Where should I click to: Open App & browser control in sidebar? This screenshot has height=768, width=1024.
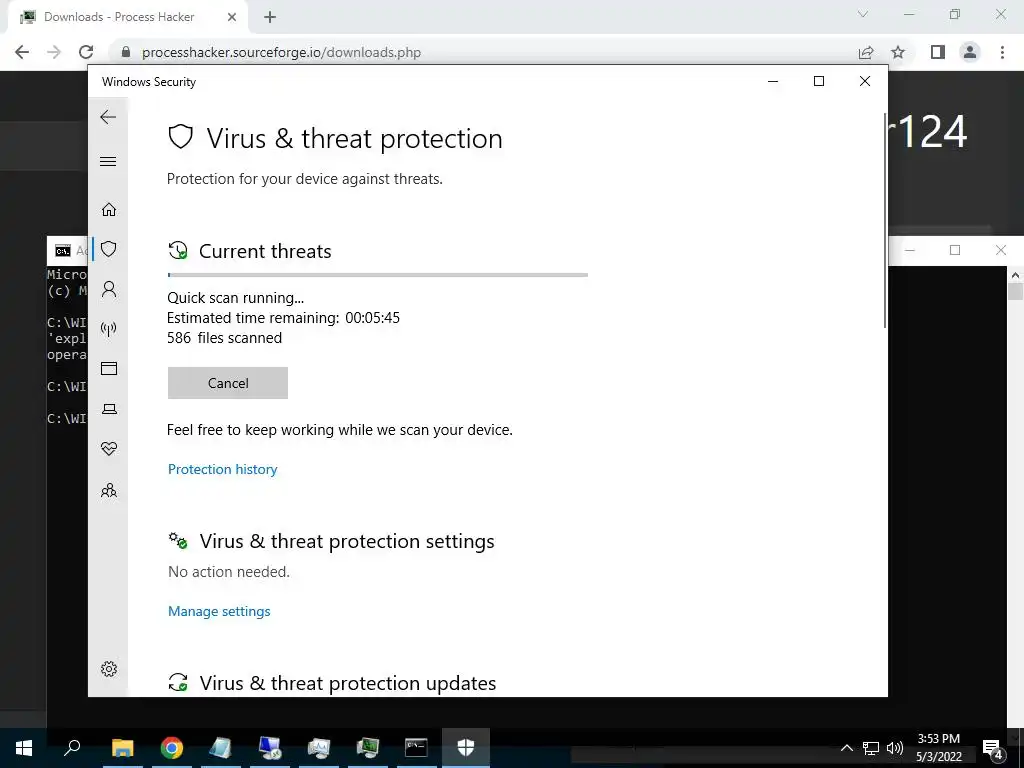[x=109, y=369]
